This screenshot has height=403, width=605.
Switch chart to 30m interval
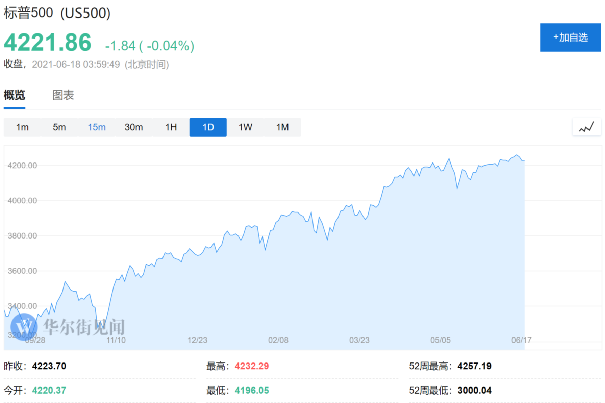[x=134, y=127]
